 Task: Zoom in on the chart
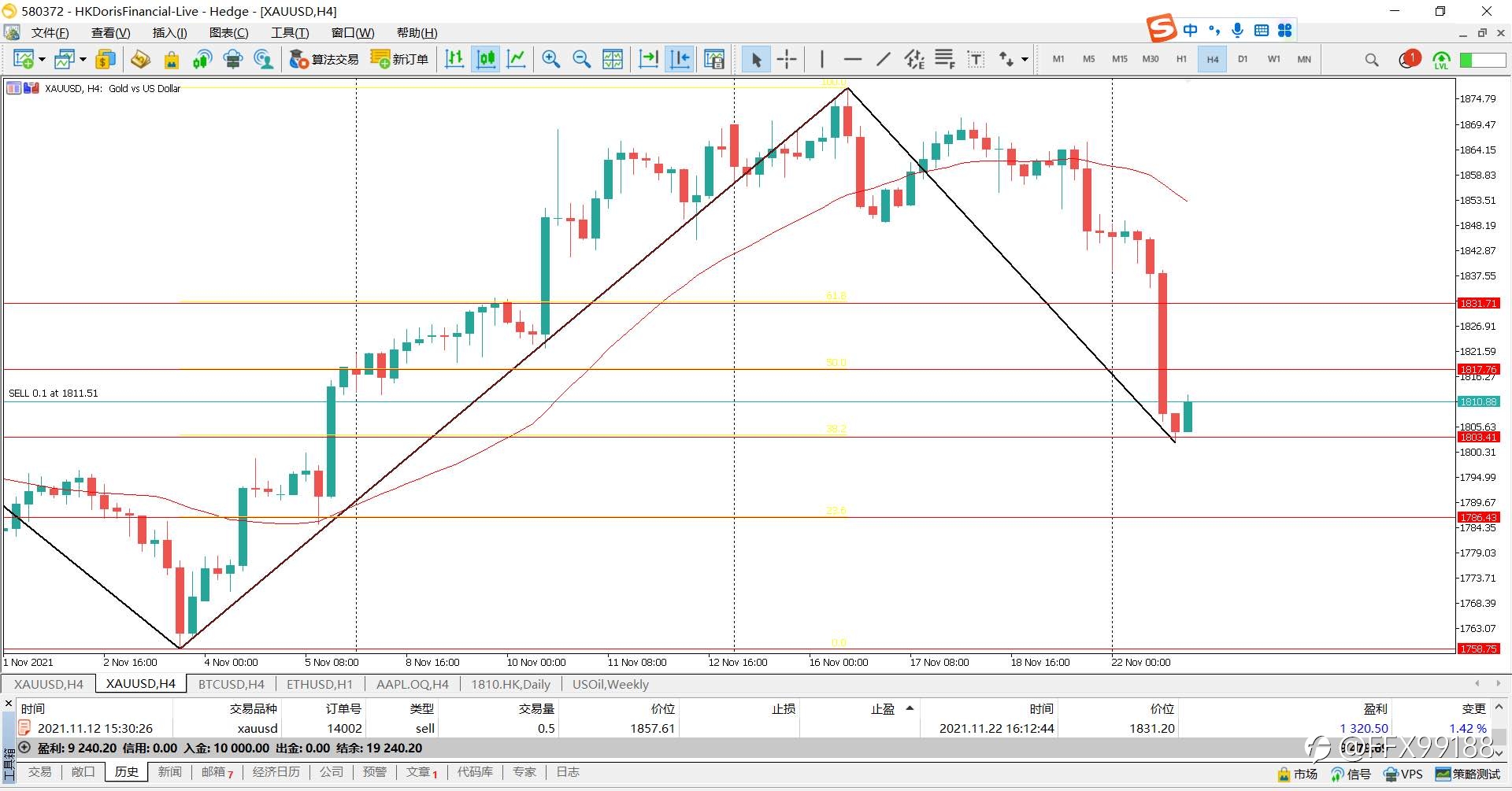(x=551, y=59)
